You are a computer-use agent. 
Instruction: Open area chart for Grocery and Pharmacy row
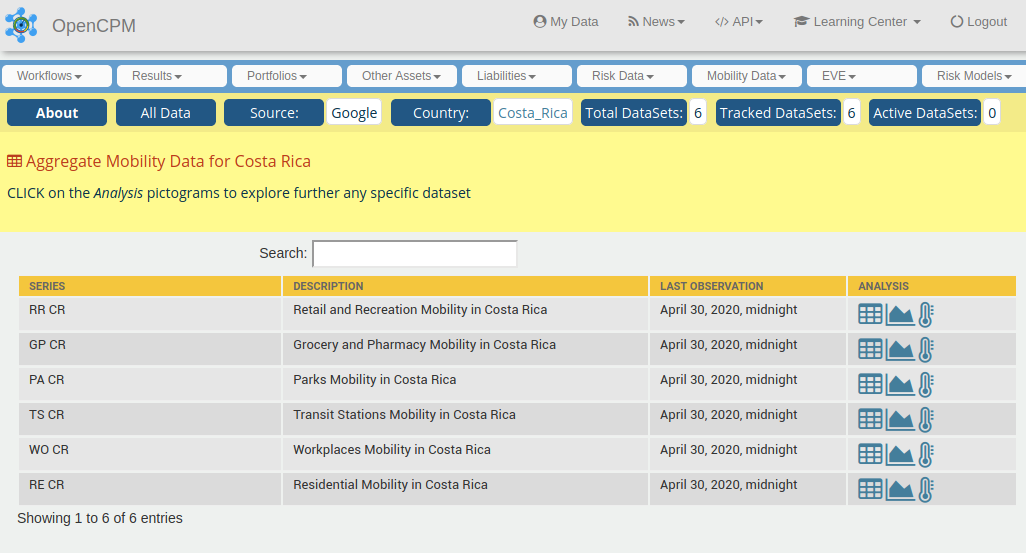[x=900, y=350]
